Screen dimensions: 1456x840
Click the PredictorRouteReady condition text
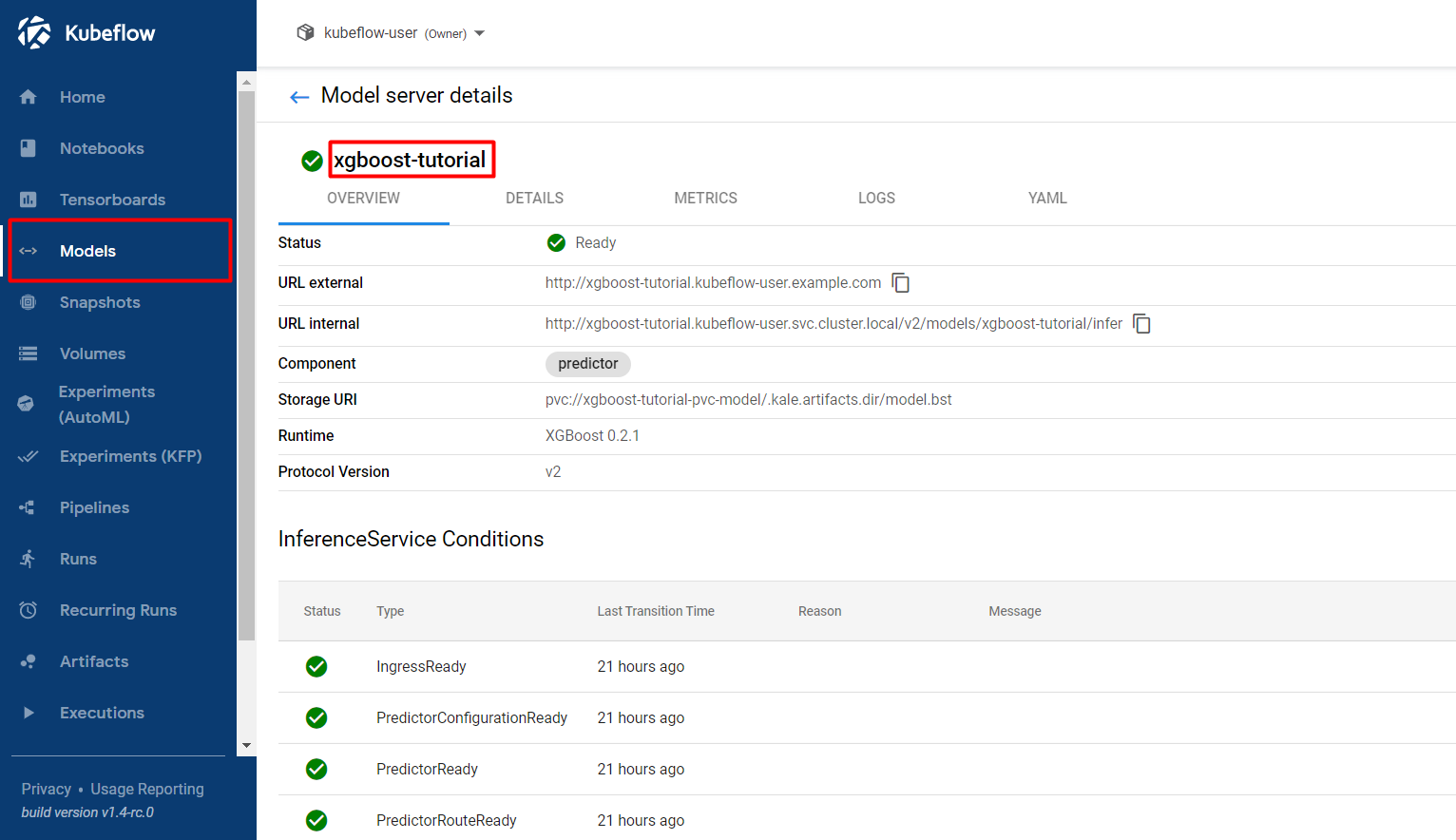tap(447, 821)
